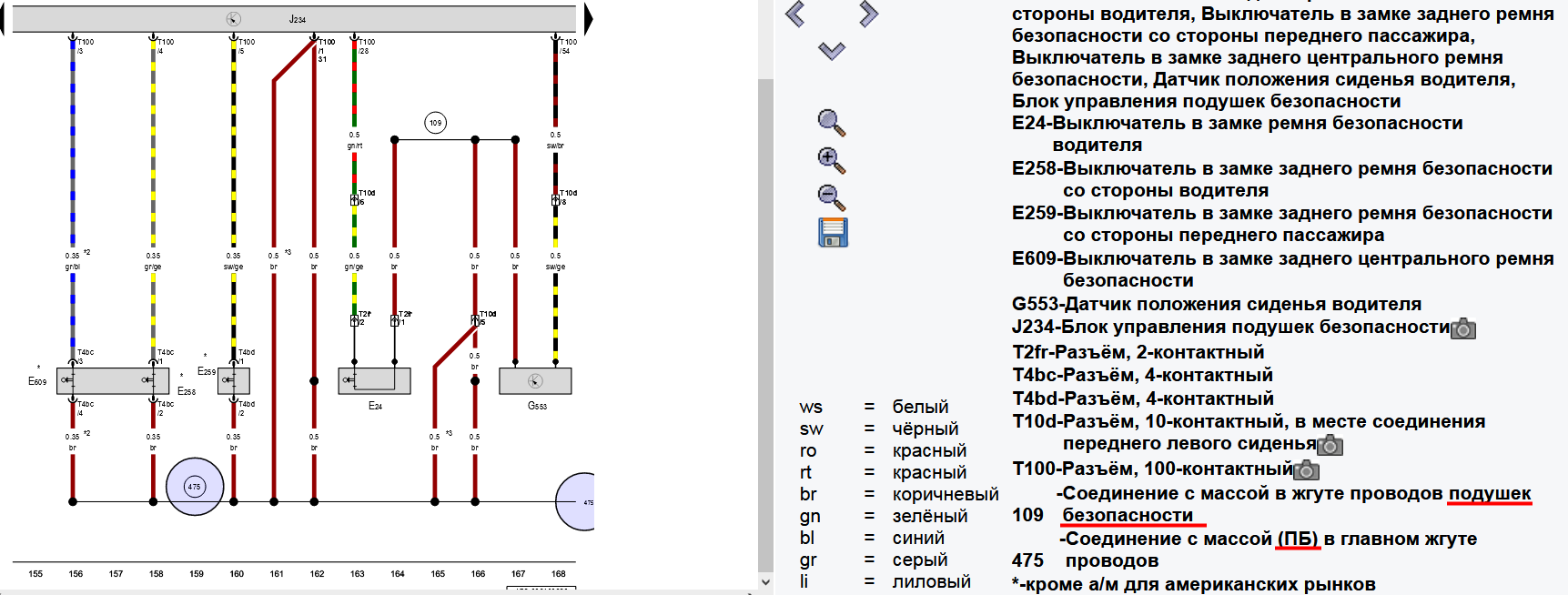Image resolution: width=1568 pixels, height=595 pixels.
Task: Open camera photo for J234 airbag unit
Action: coord(1463,328)
